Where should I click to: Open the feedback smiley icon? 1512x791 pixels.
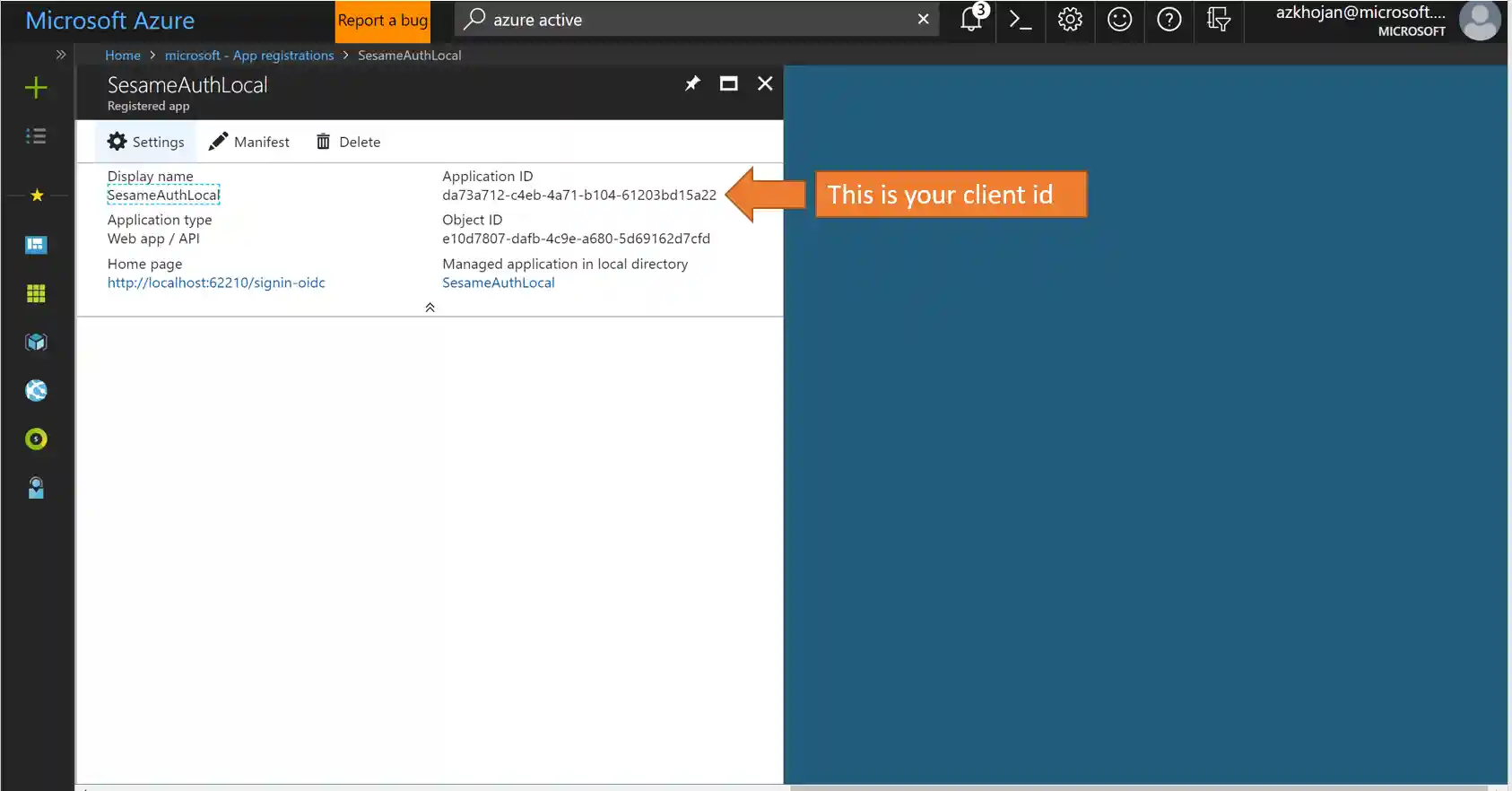tap(1119, 19)
